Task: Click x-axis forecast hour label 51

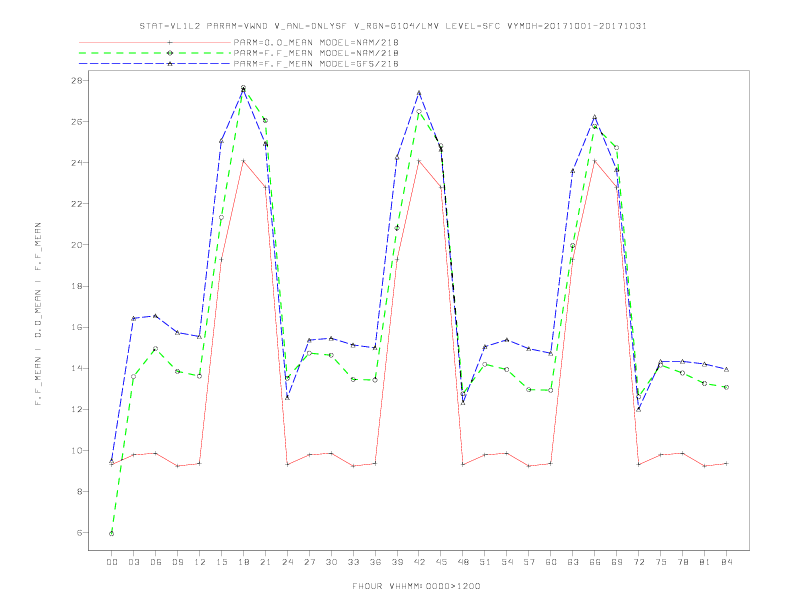Action: (x=485, y=562)
